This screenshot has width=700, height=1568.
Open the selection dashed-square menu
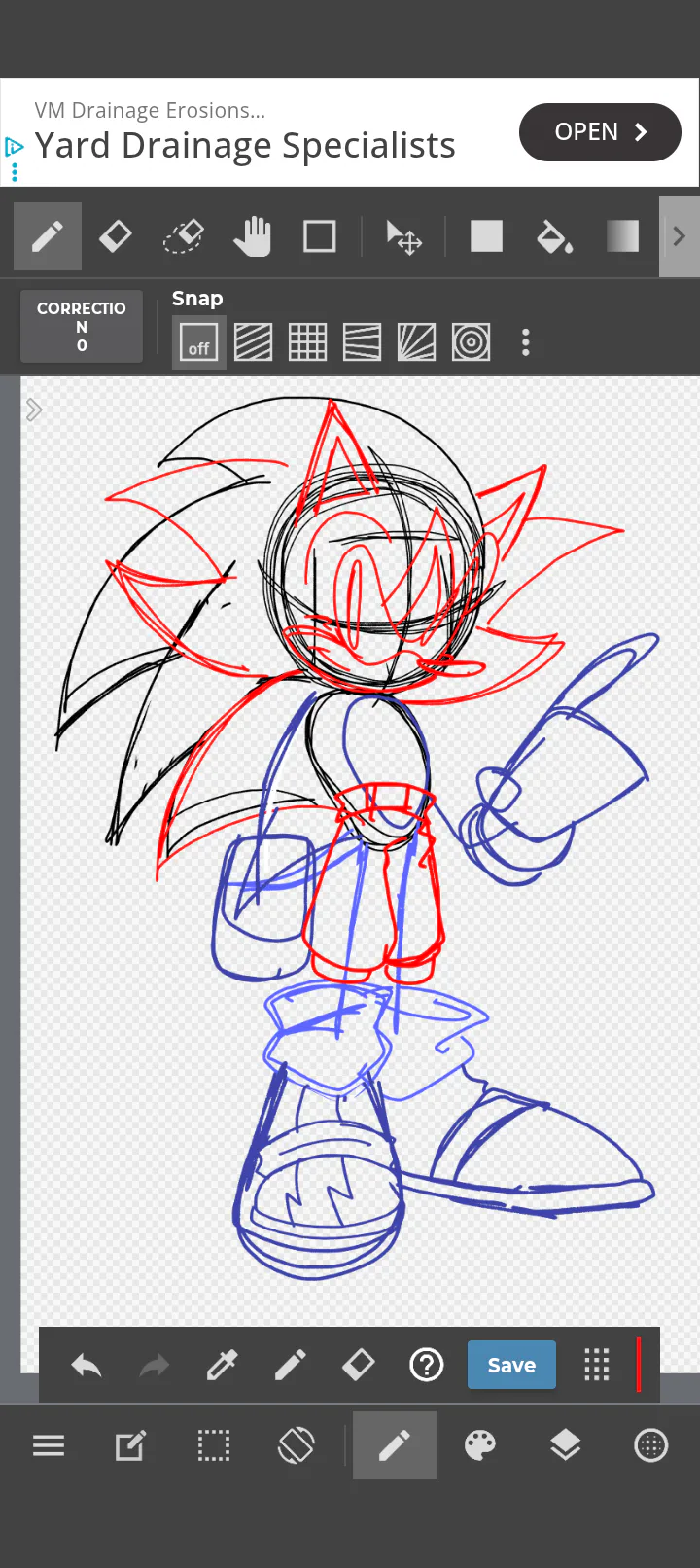point(214,1446)
